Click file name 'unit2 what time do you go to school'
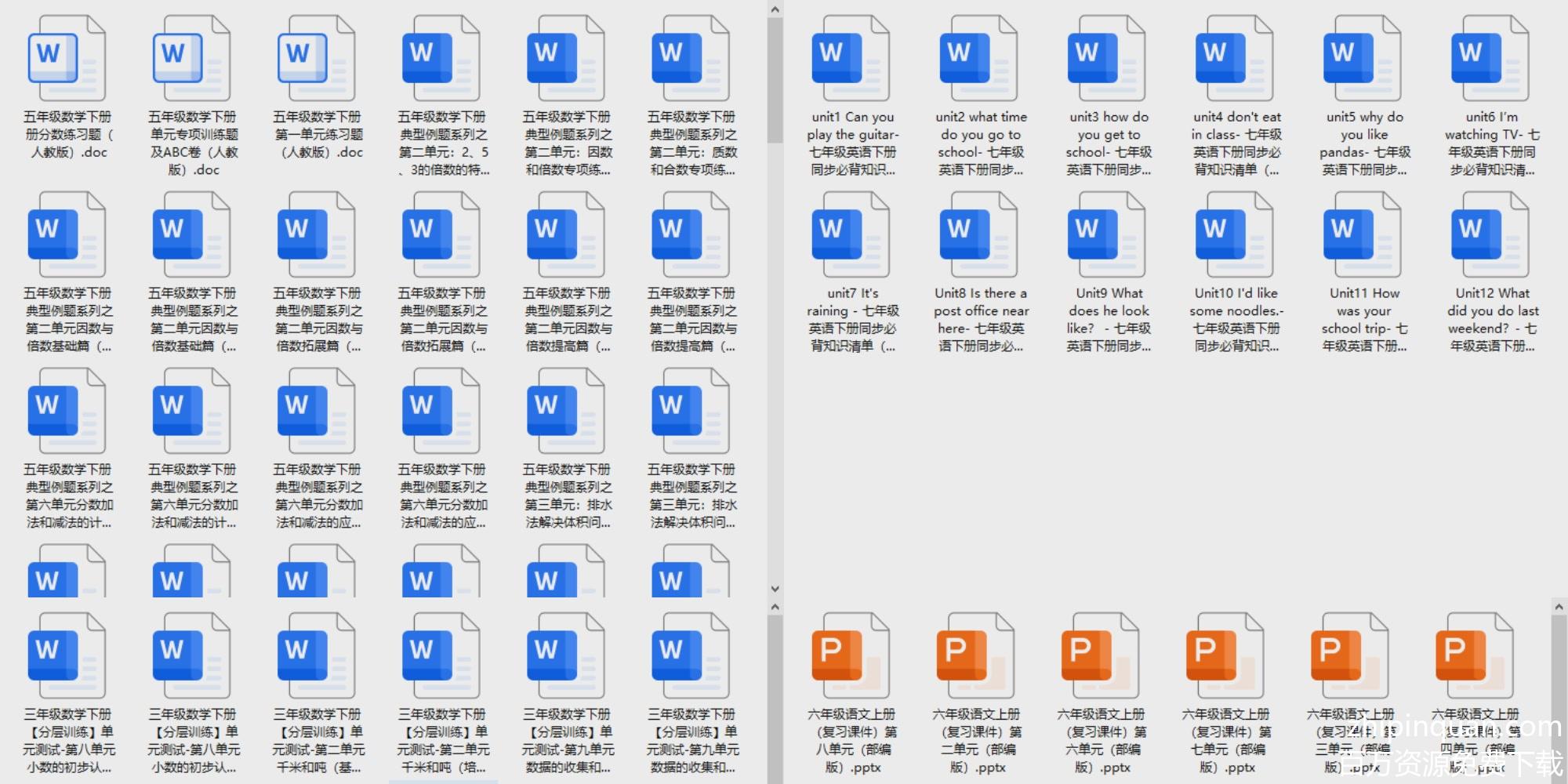 [x=981, y=143]
